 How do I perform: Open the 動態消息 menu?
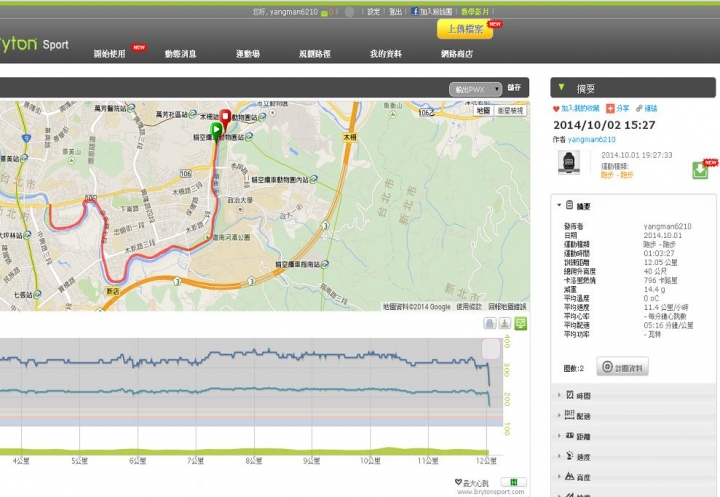(180, 54)
